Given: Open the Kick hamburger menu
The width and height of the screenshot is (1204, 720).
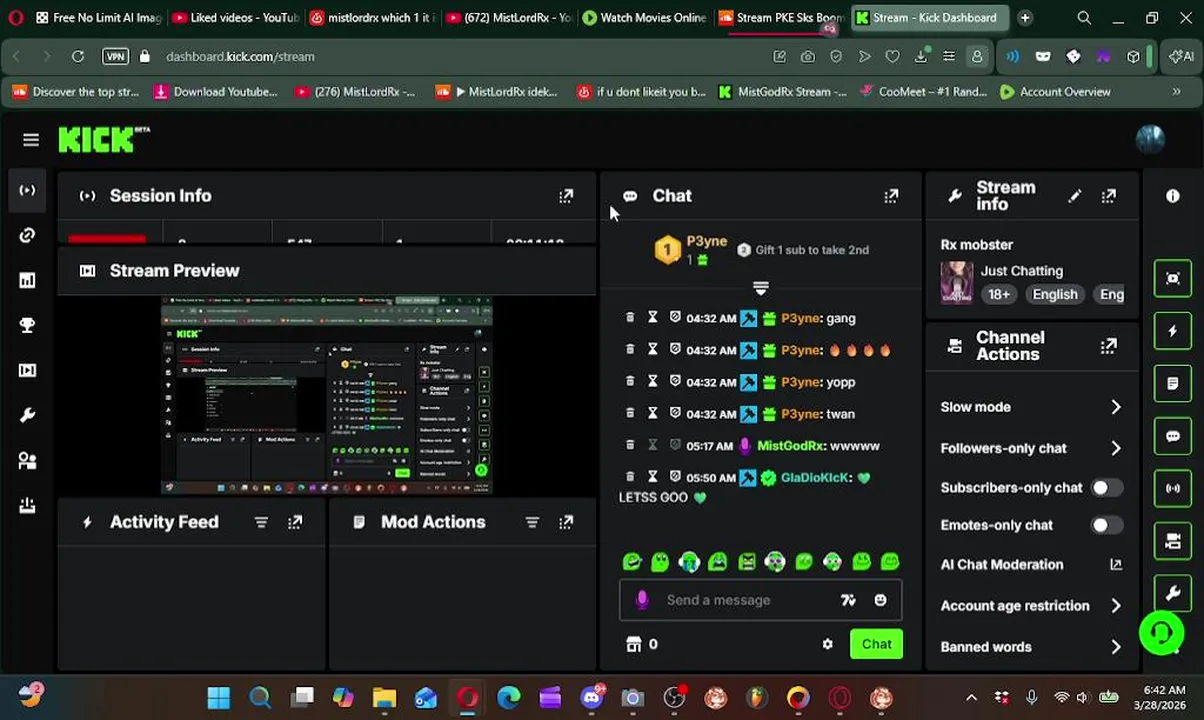Looking at the screenshot, I should [x=31, y=140].
